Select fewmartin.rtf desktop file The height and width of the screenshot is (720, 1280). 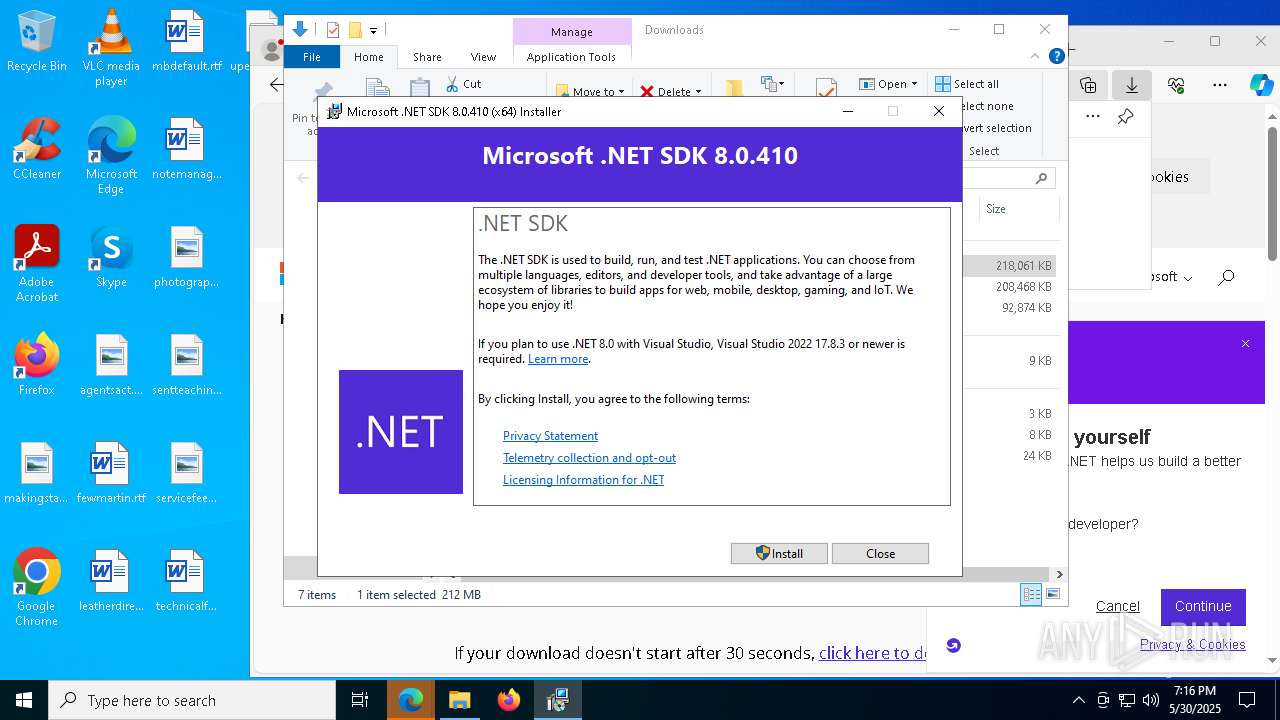111,474
